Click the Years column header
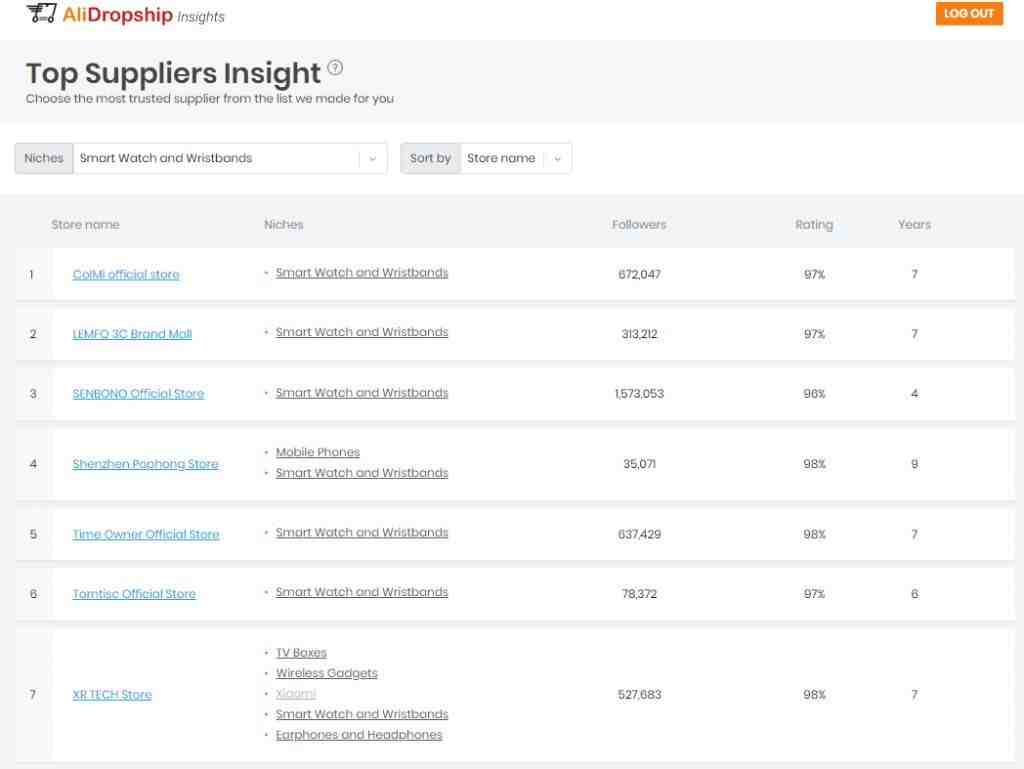Viewport: 1024px width, 769px height. 914,225
